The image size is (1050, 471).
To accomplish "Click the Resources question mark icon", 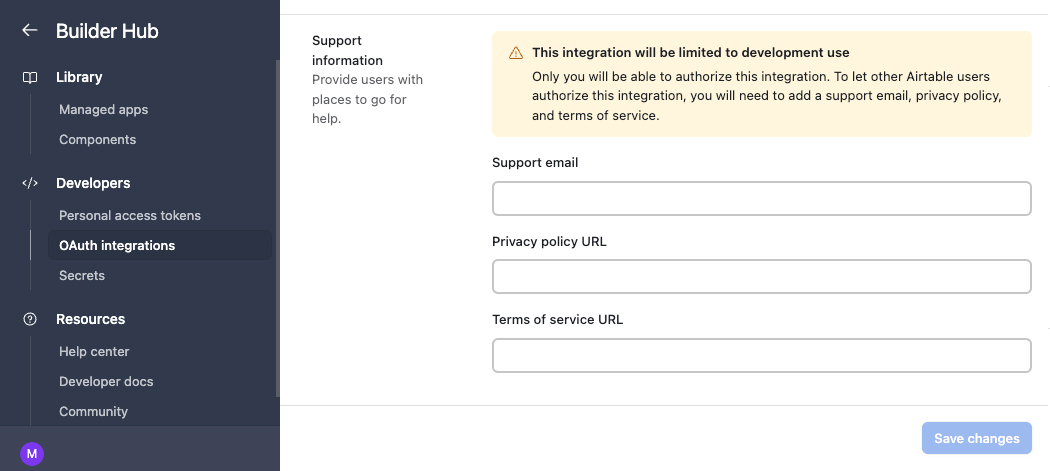I will pos(29,319).
